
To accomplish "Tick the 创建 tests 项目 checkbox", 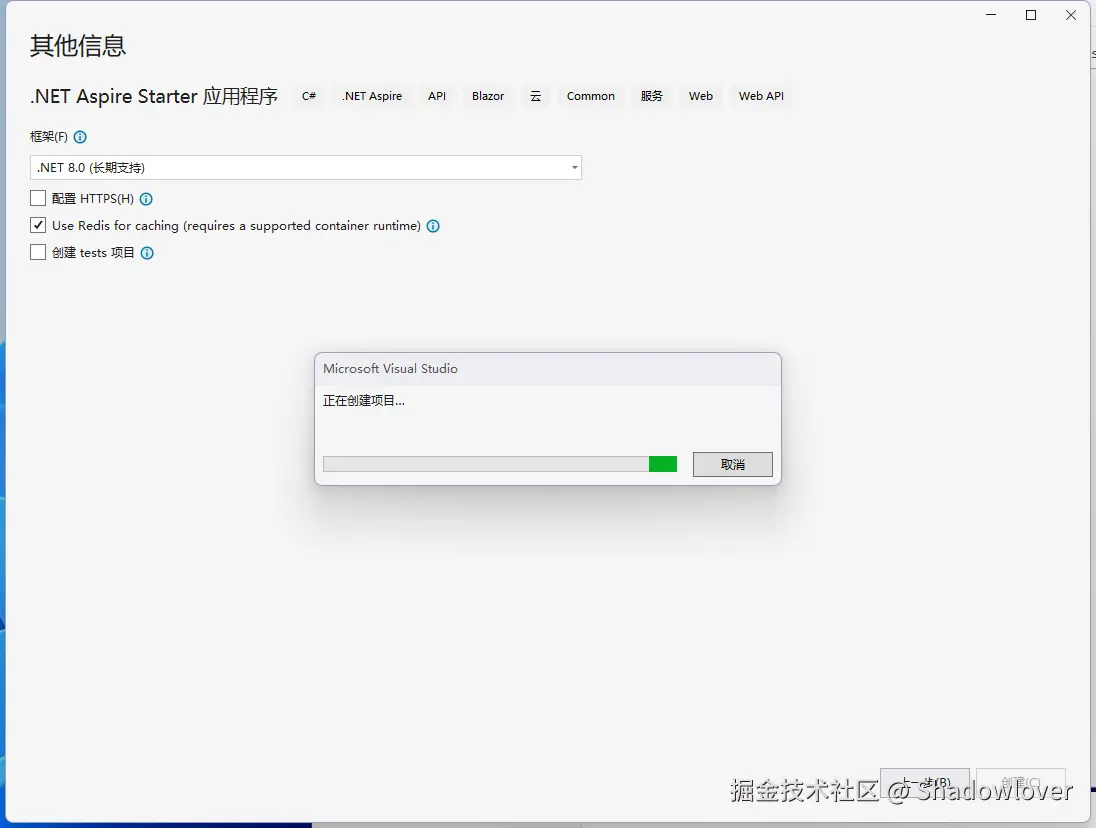I will pyautogui.click(x=38, y=252).
